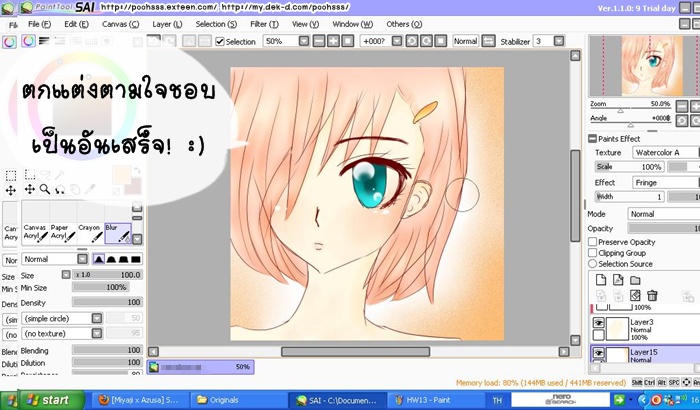Create a new layer in layer panel

click(601, 280)
